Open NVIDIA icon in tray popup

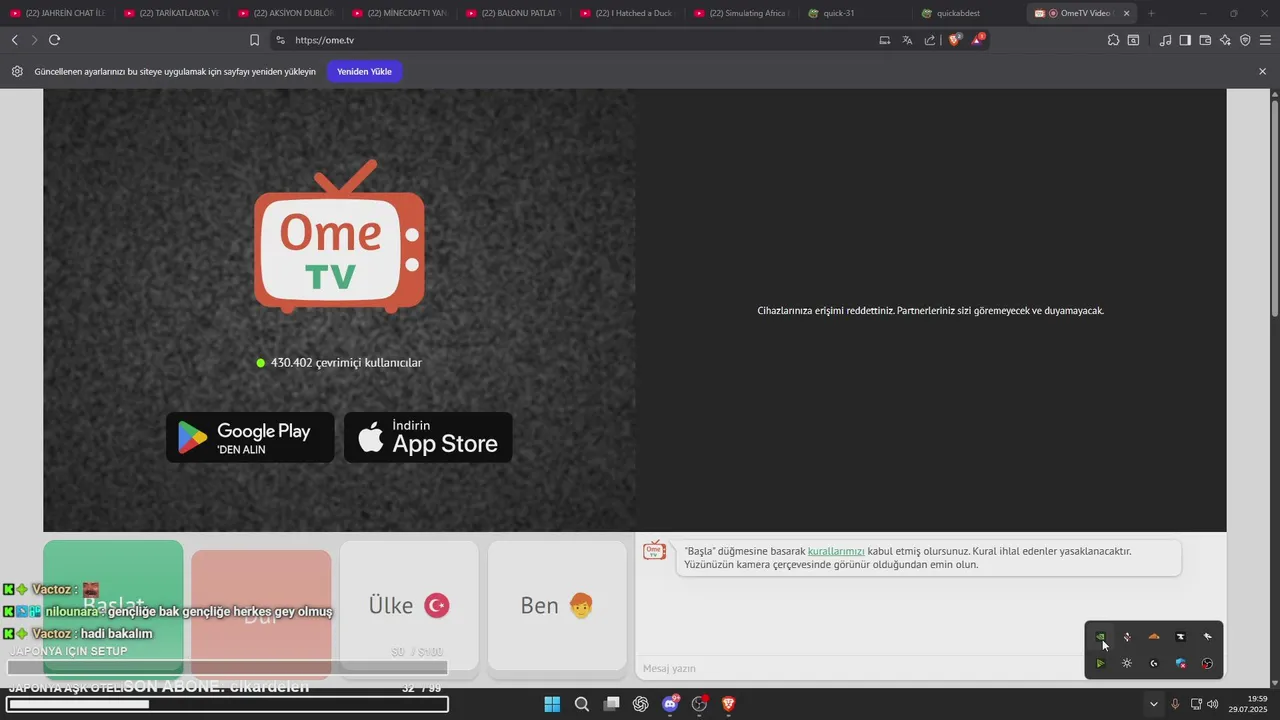coord(1100,637)
